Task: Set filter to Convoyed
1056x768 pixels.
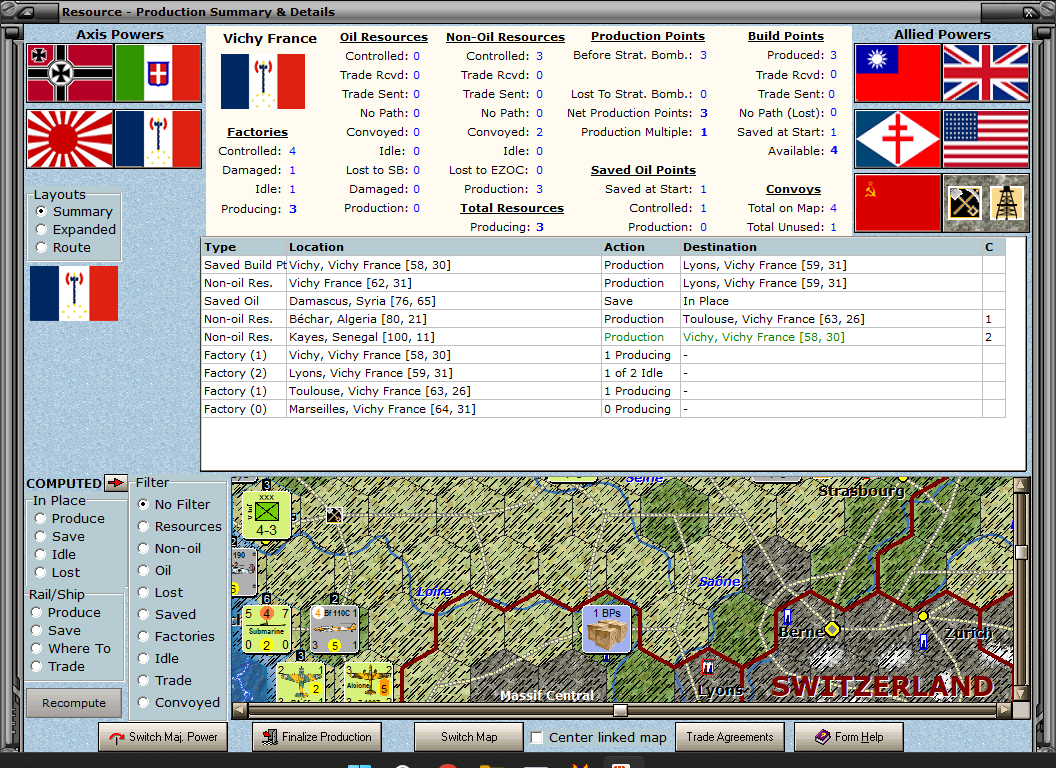Action: [179, 703]
